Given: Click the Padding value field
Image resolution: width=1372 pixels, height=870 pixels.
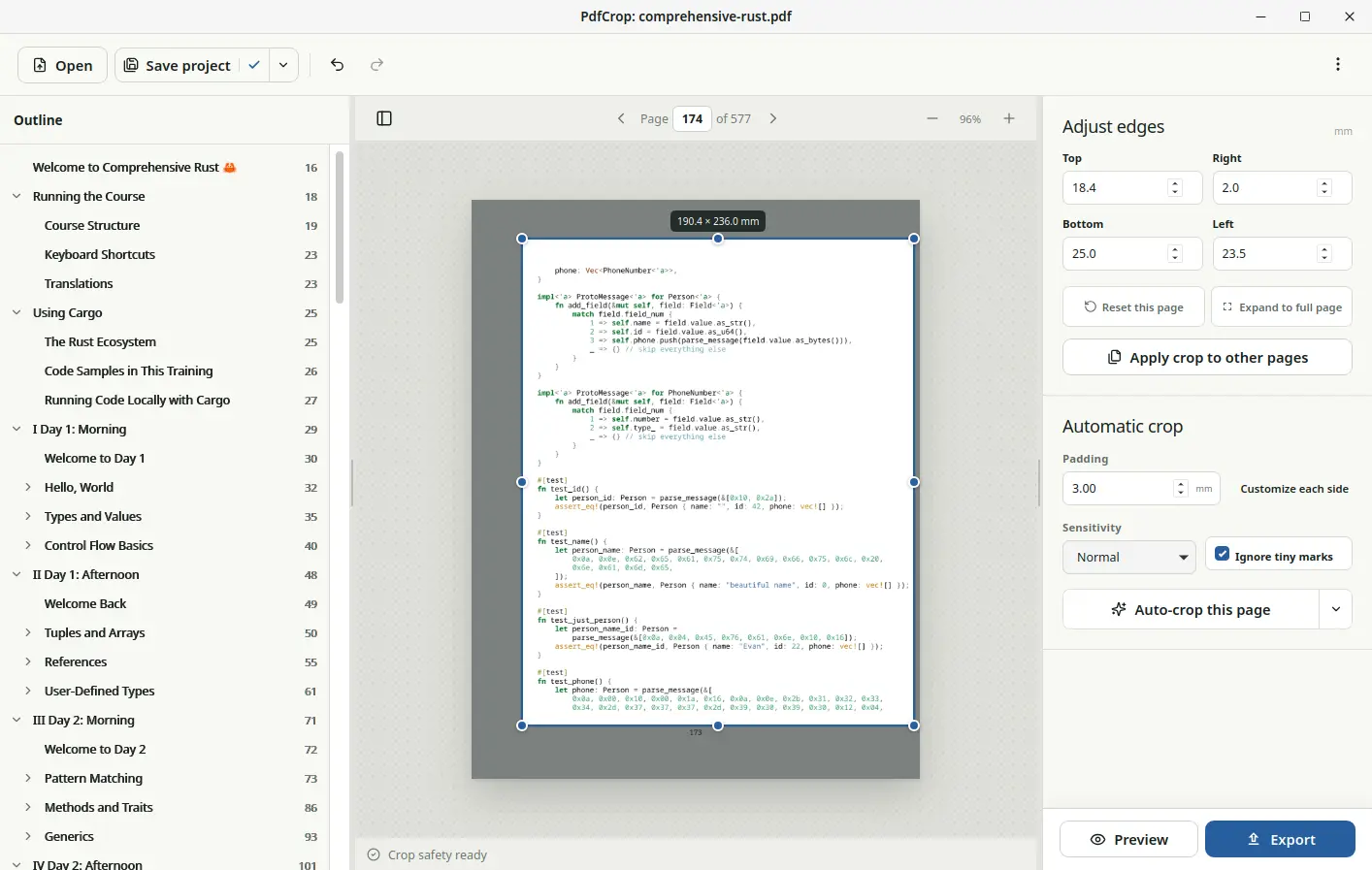Looking at the screenshot, I should pyautogui.click(x=1141, y=489).
